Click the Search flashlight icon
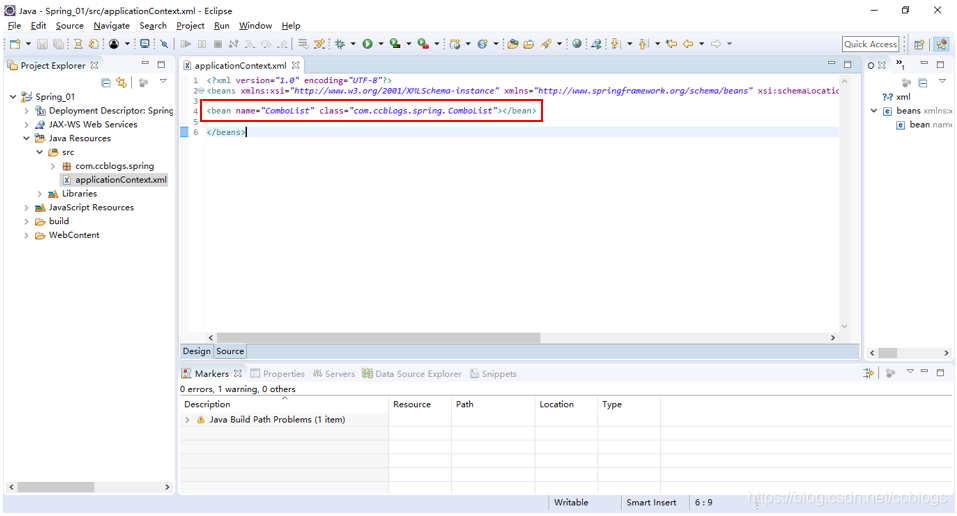Viewport: 957px width, 516px height. coord(546,44)
